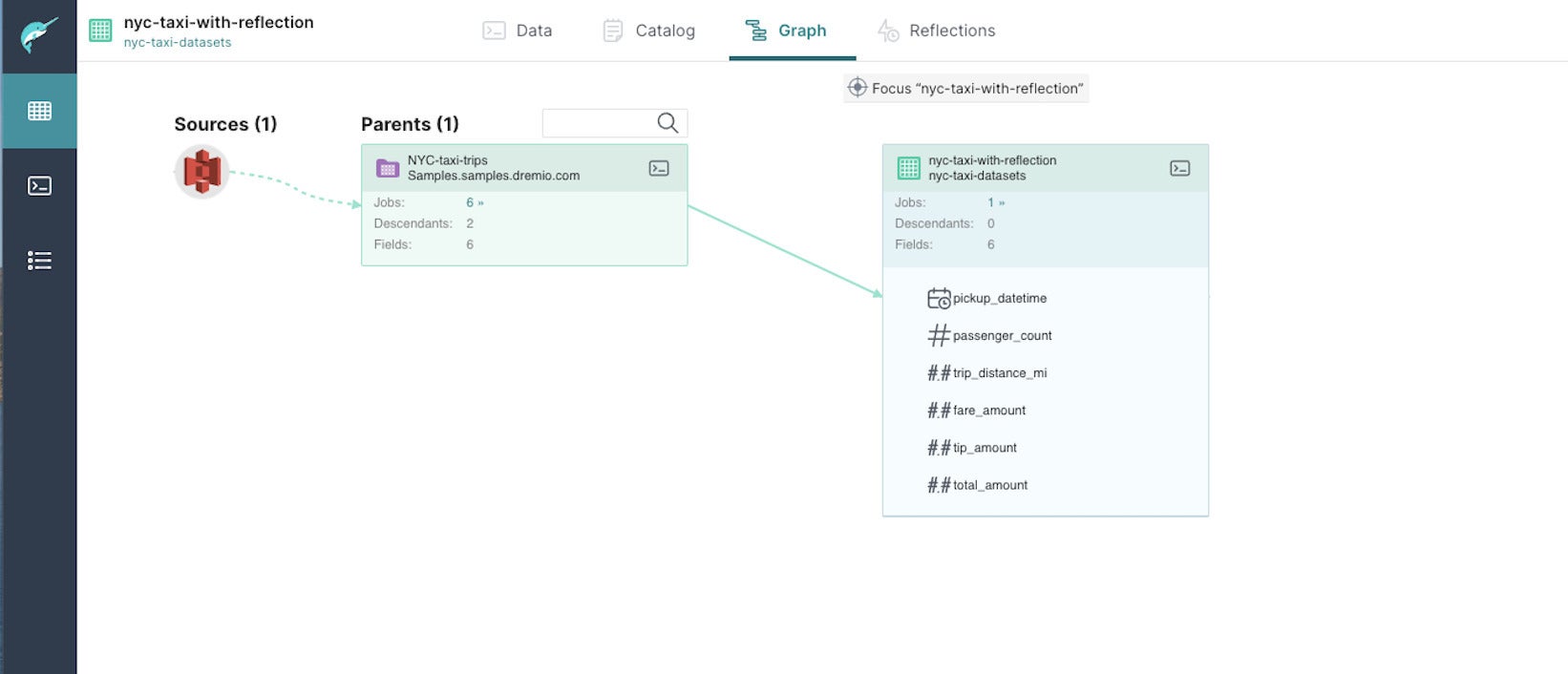Open the SQL query terminal sidebar icon
Image resolution: width=1568 pixels, height=674 pixels.
[39, 185]
